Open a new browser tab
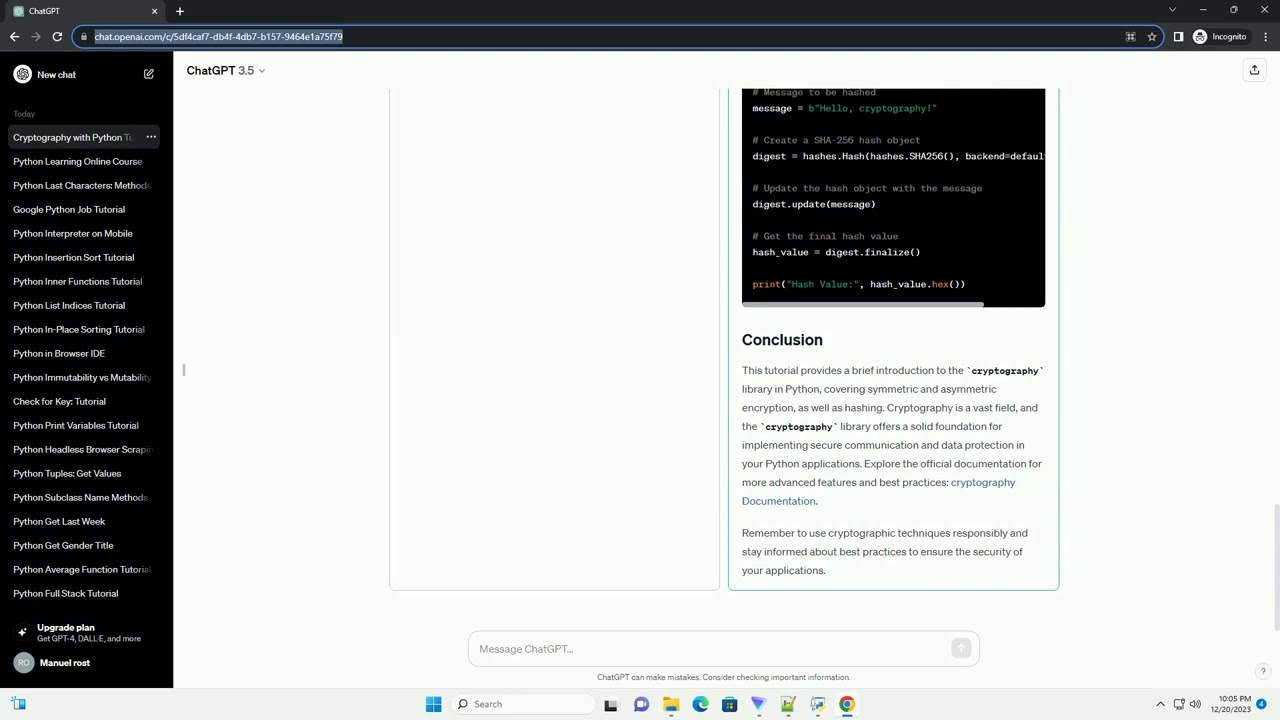The image size is (1280, 720). 180,11
